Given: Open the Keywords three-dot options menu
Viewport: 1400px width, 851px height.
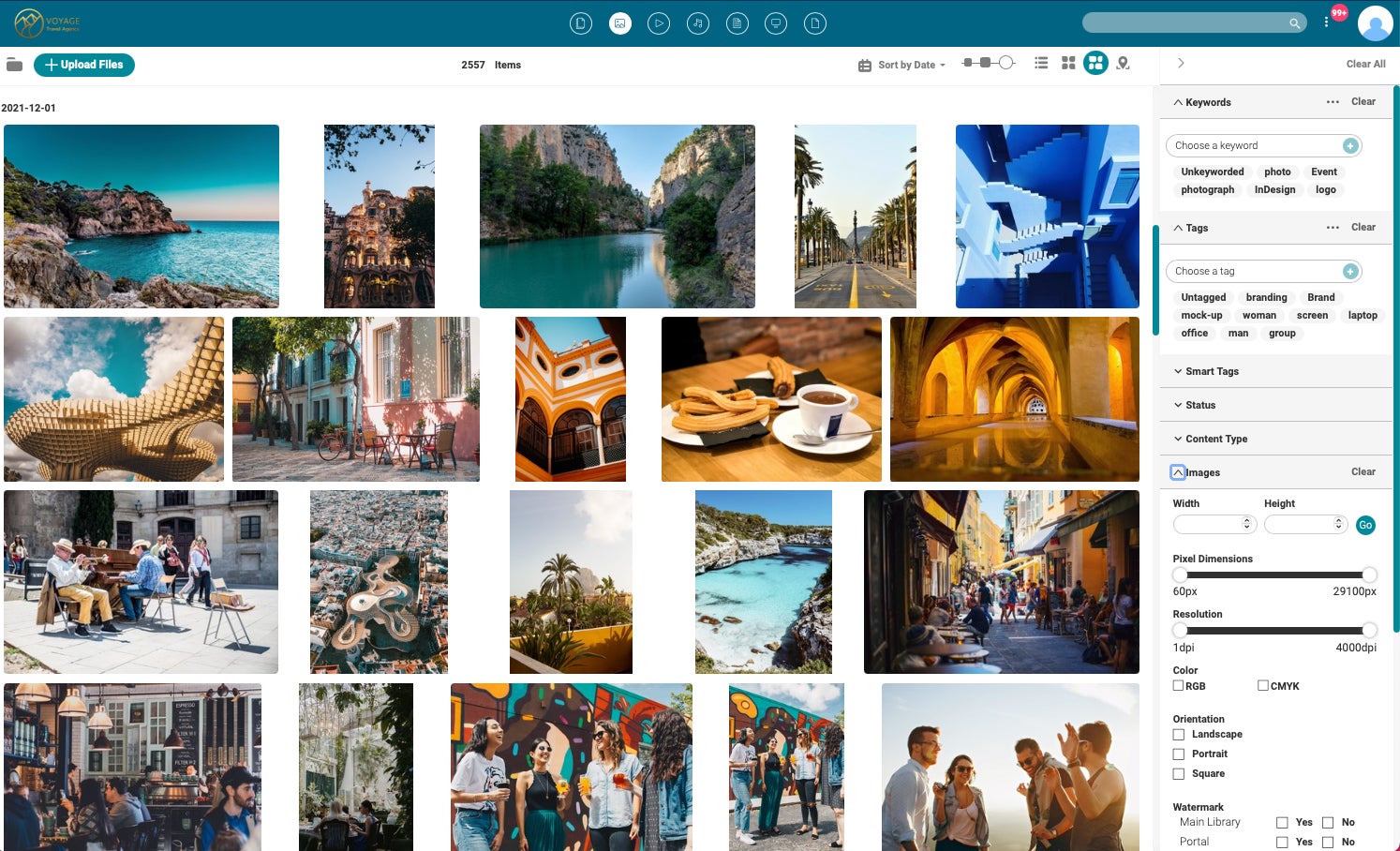Looking at the screenshot, I should [x=1333, y=102].
